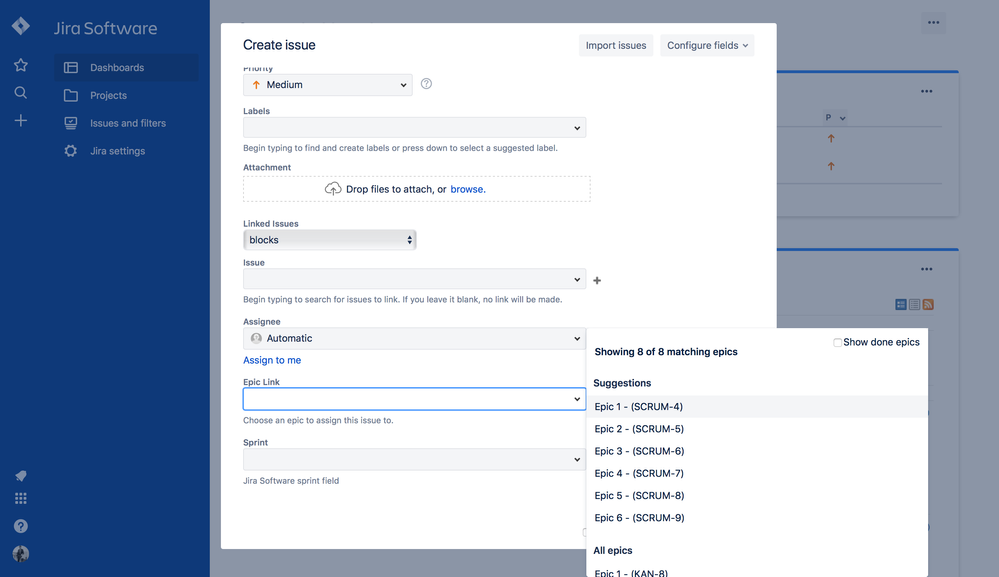Image resolution: width=999 pixels, height=577 pixels.
Task: Click the Issues and filters icon
Action: pyautogui.click(x=71, y=123)
